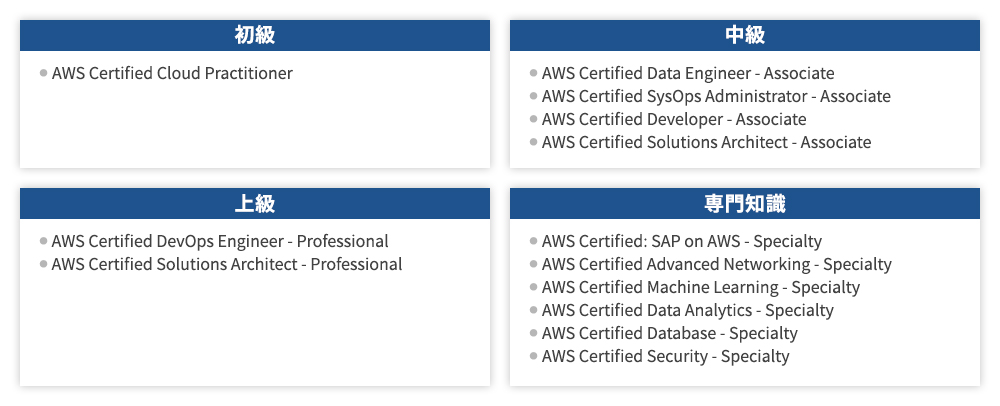The height and width of the screenshot is (406, 1000).
Task: Click bullet beside DevOps Engineer - Professional
Action: [x=44, y=241]
